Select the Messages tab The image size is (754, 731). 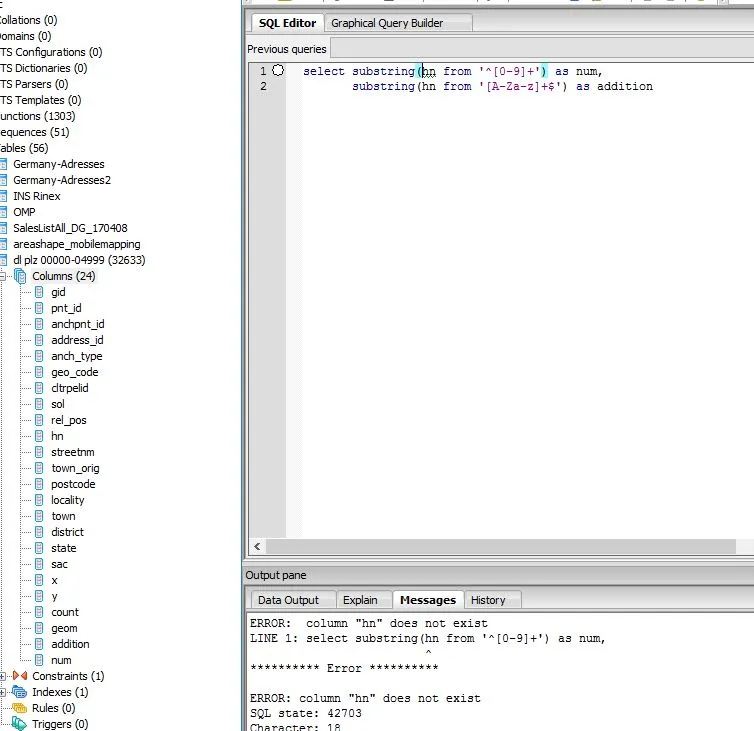click(x=428, y=600)
